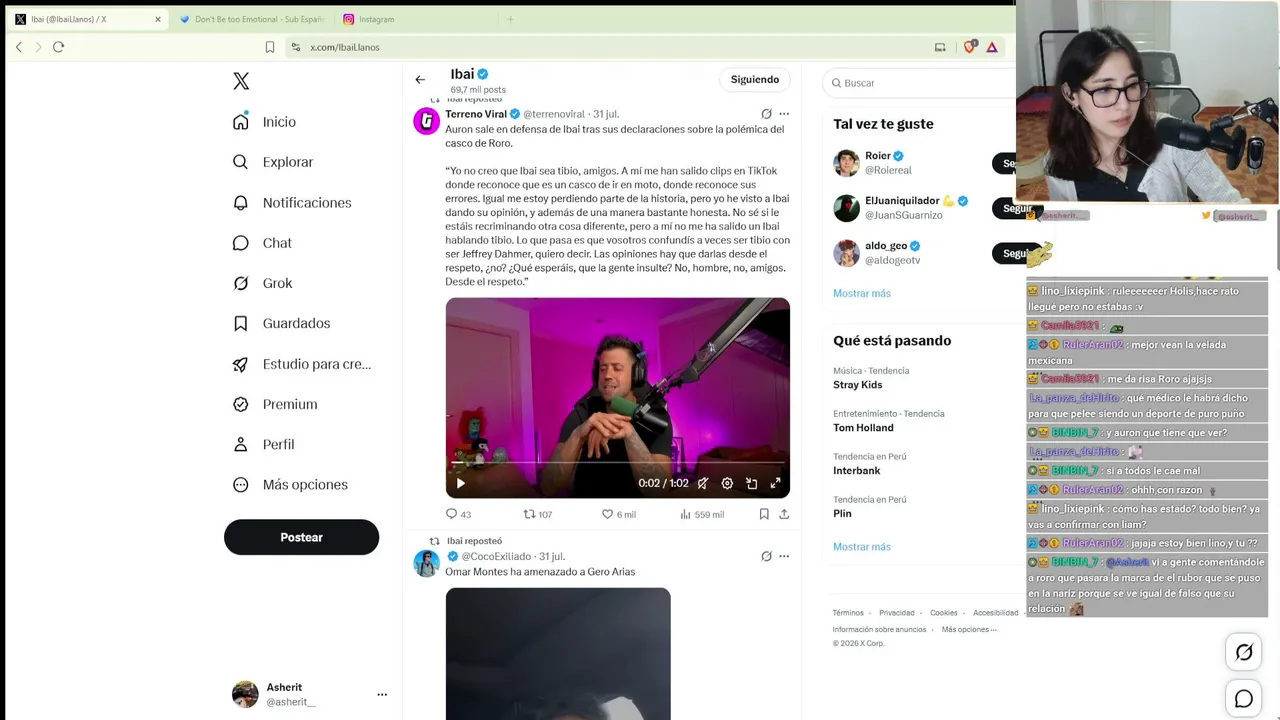Switch to Don't Be too Emotional tab

click(252, 19)
